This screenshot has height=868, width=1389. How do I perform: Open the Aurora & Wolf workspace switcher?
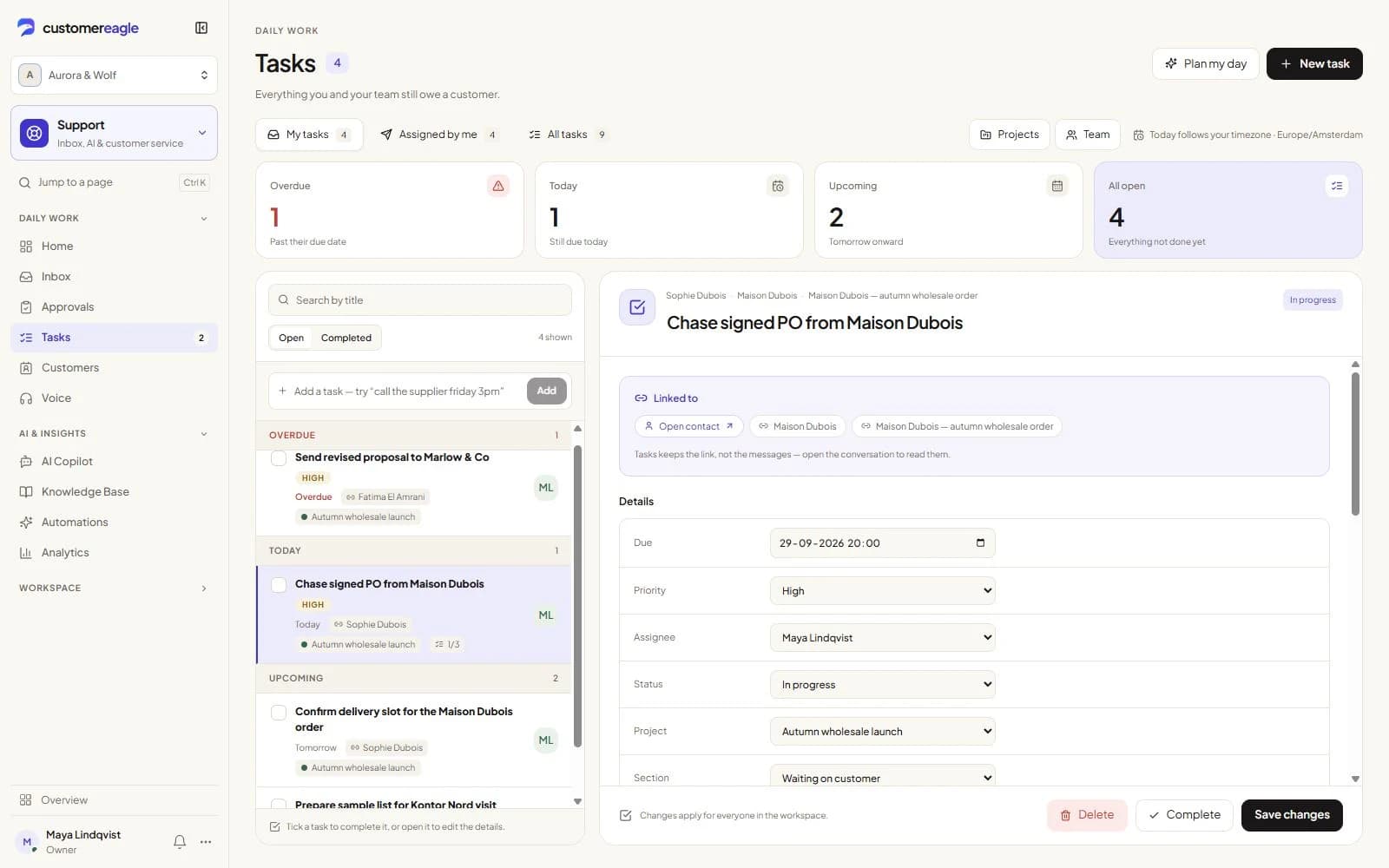pyautogui.click(x=114, y=76)
